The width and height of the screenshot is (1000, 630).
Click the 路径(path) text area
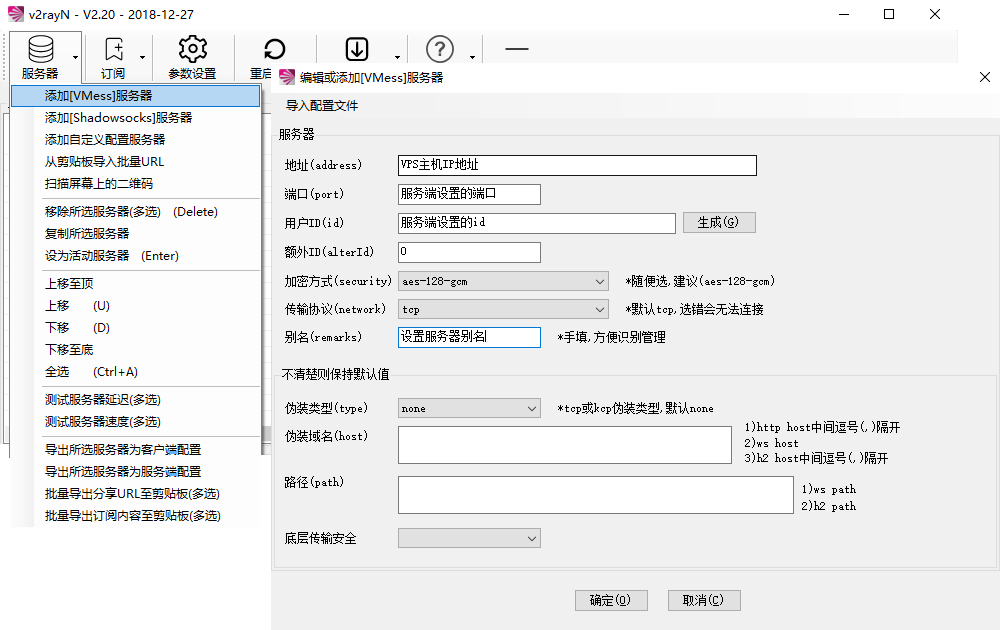coord(596,494)
